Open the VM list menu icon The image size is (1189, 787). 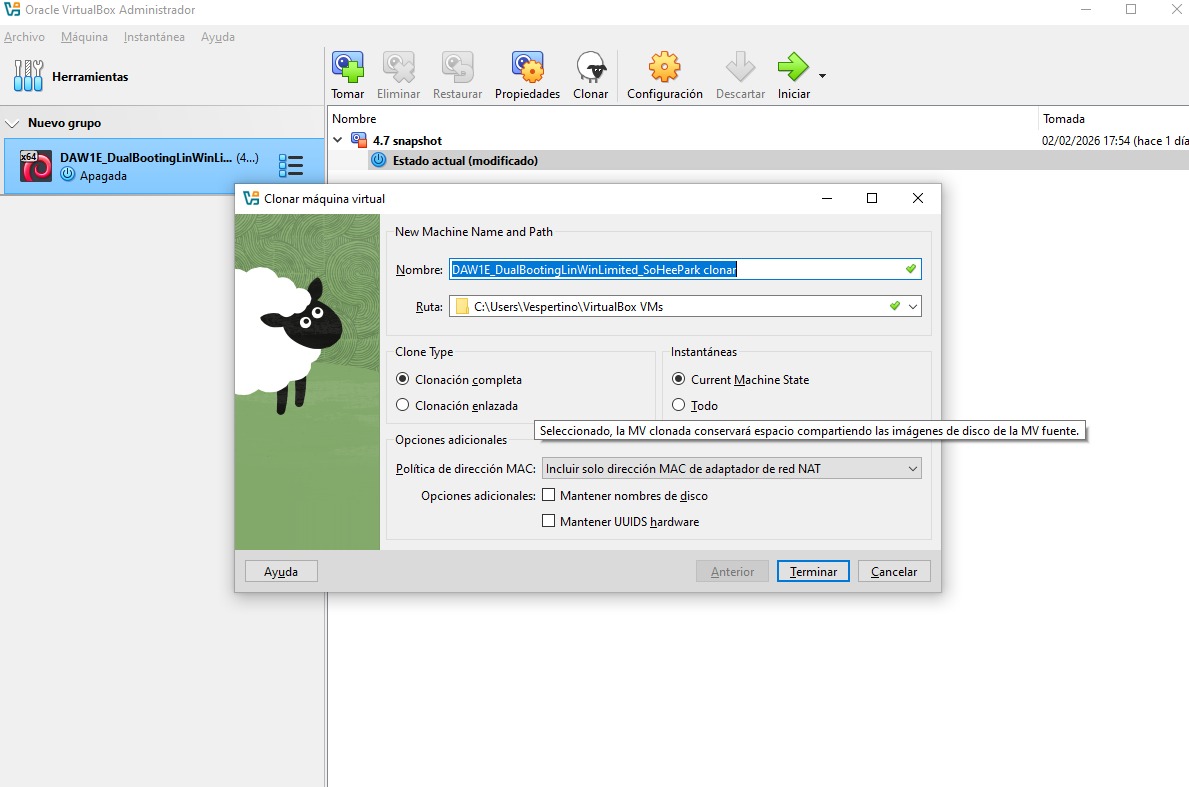[x=290, y=165]
